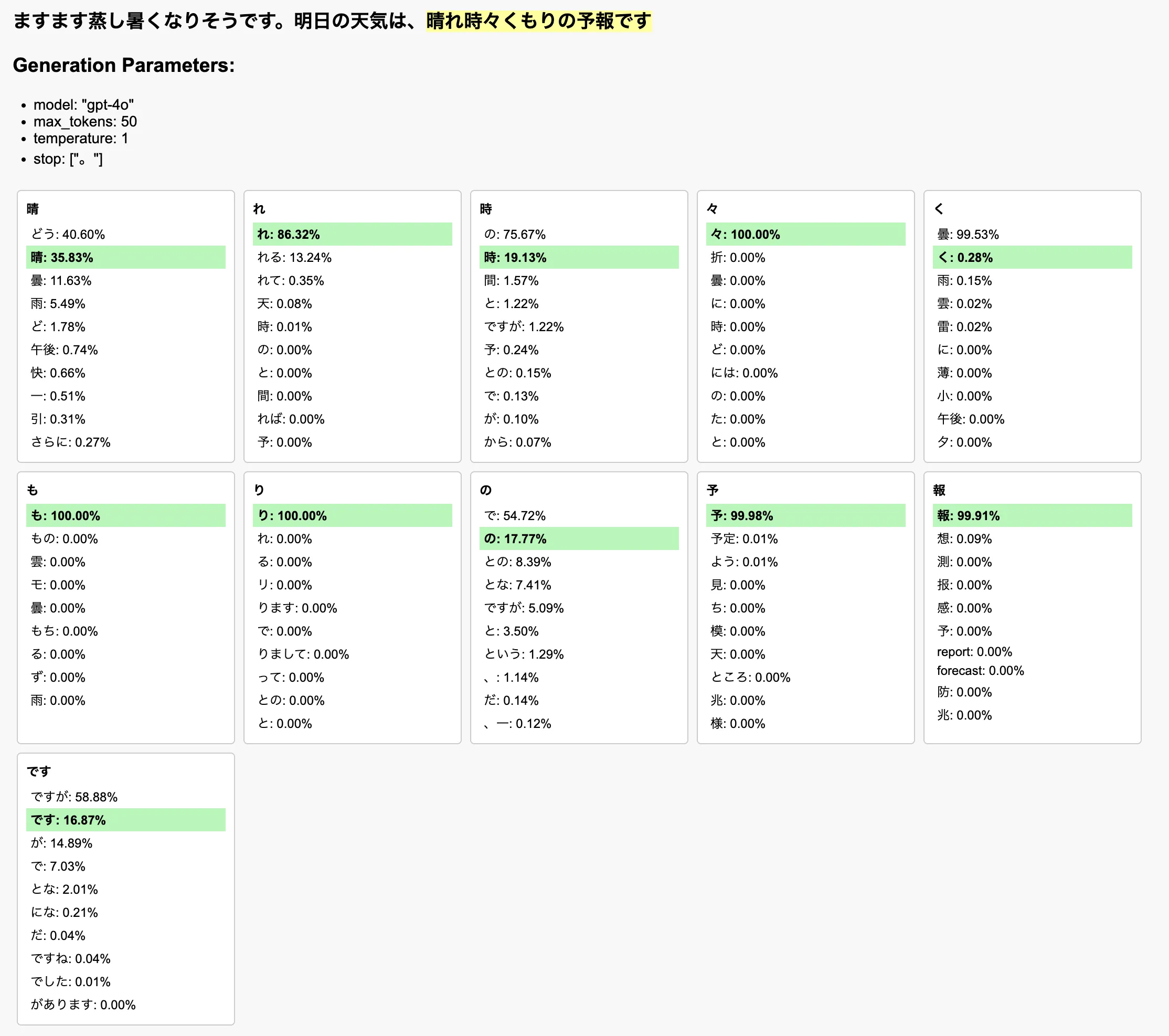This screenshot has width=1169, height=1036.
Task: Click the という: 1.29% row
Action: tap(579, 654)
